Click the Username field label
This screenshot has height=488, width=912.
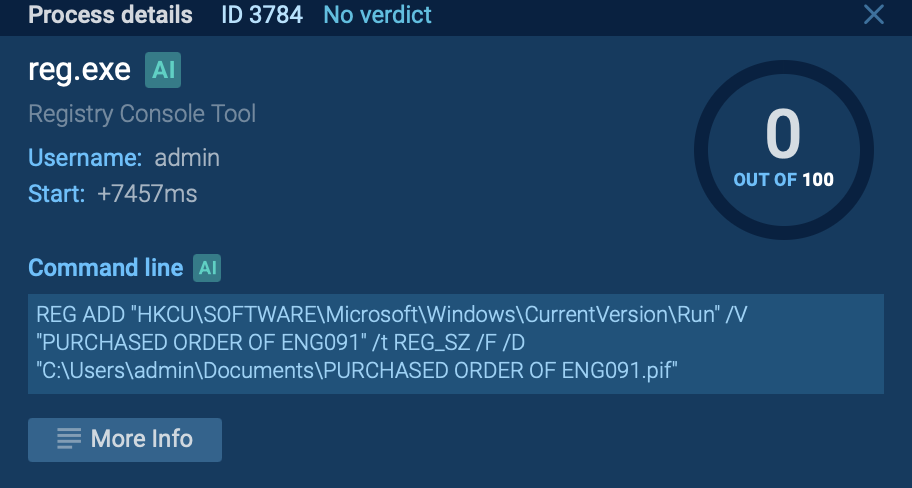85,157
